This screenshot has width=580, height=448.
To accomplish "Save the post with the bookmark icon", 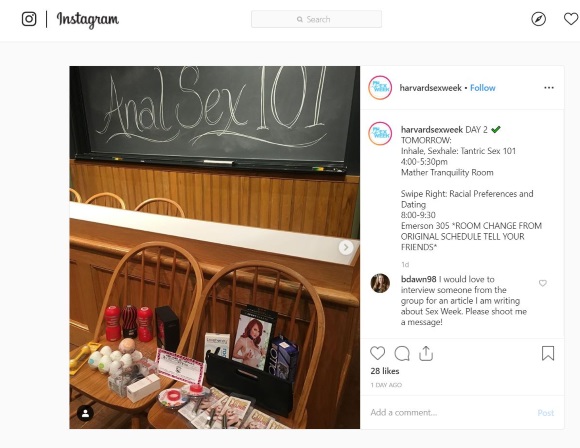I will (x=548, y=353).
